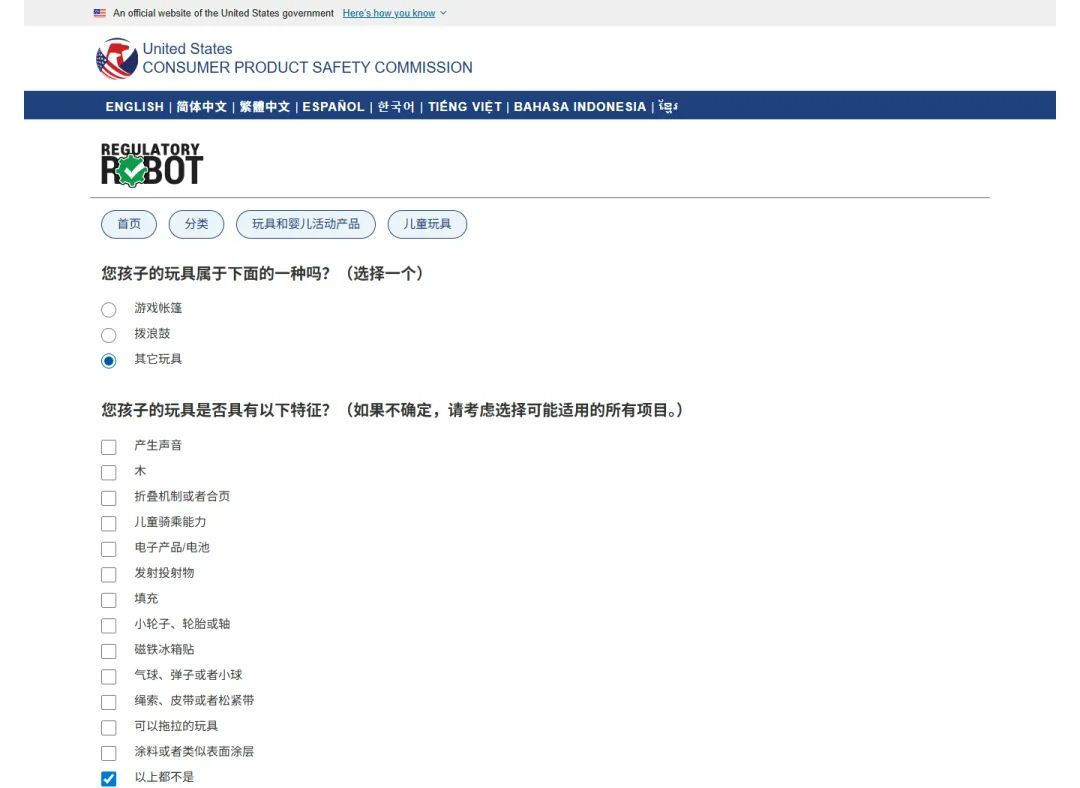Select the 其它玩具 radio button
The width and height of the screenshot is (1080, 788).
pyautogui.click(x=109, y=360)
